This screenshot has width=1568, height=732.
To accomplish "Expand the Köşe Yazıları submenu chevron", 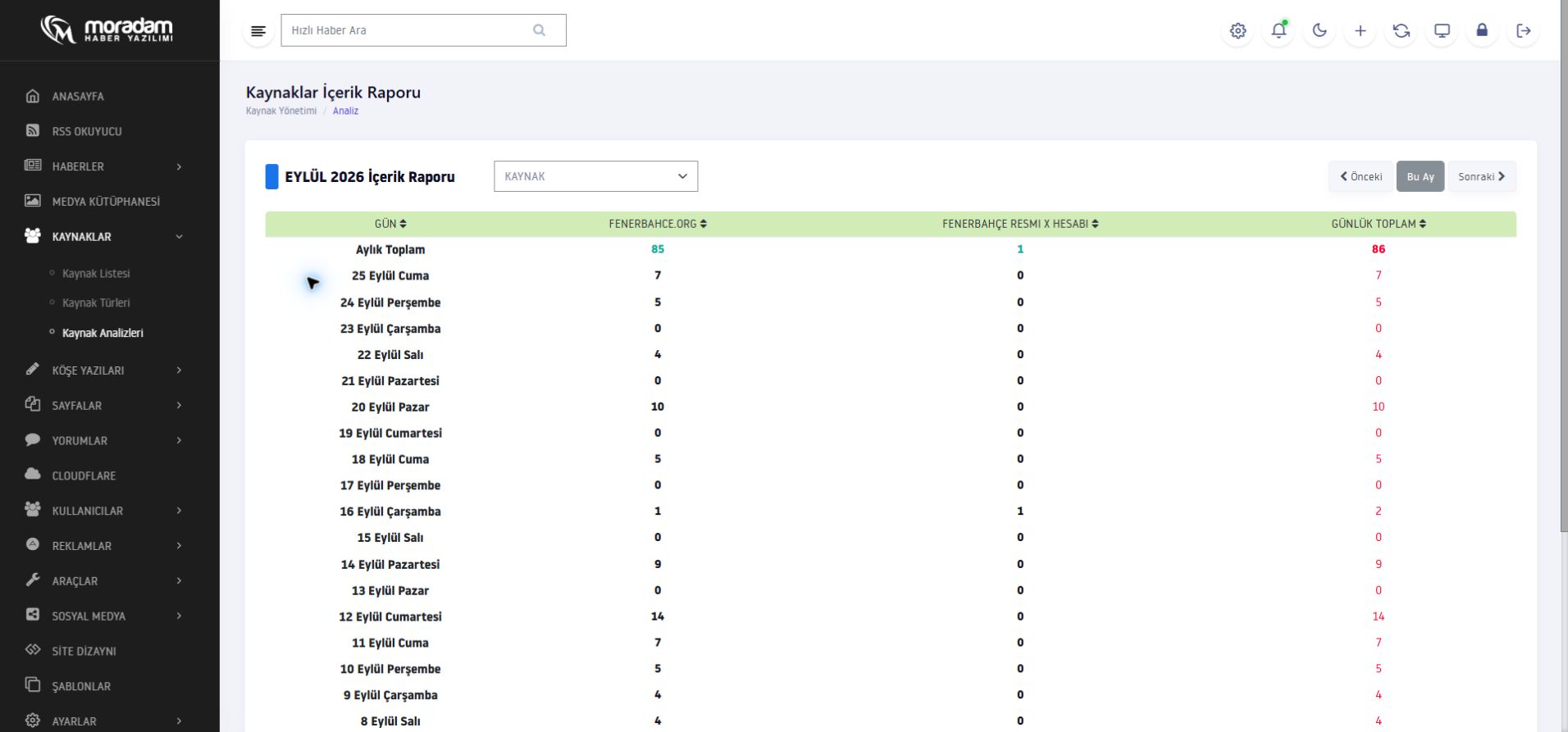I will tap(179, 371).
